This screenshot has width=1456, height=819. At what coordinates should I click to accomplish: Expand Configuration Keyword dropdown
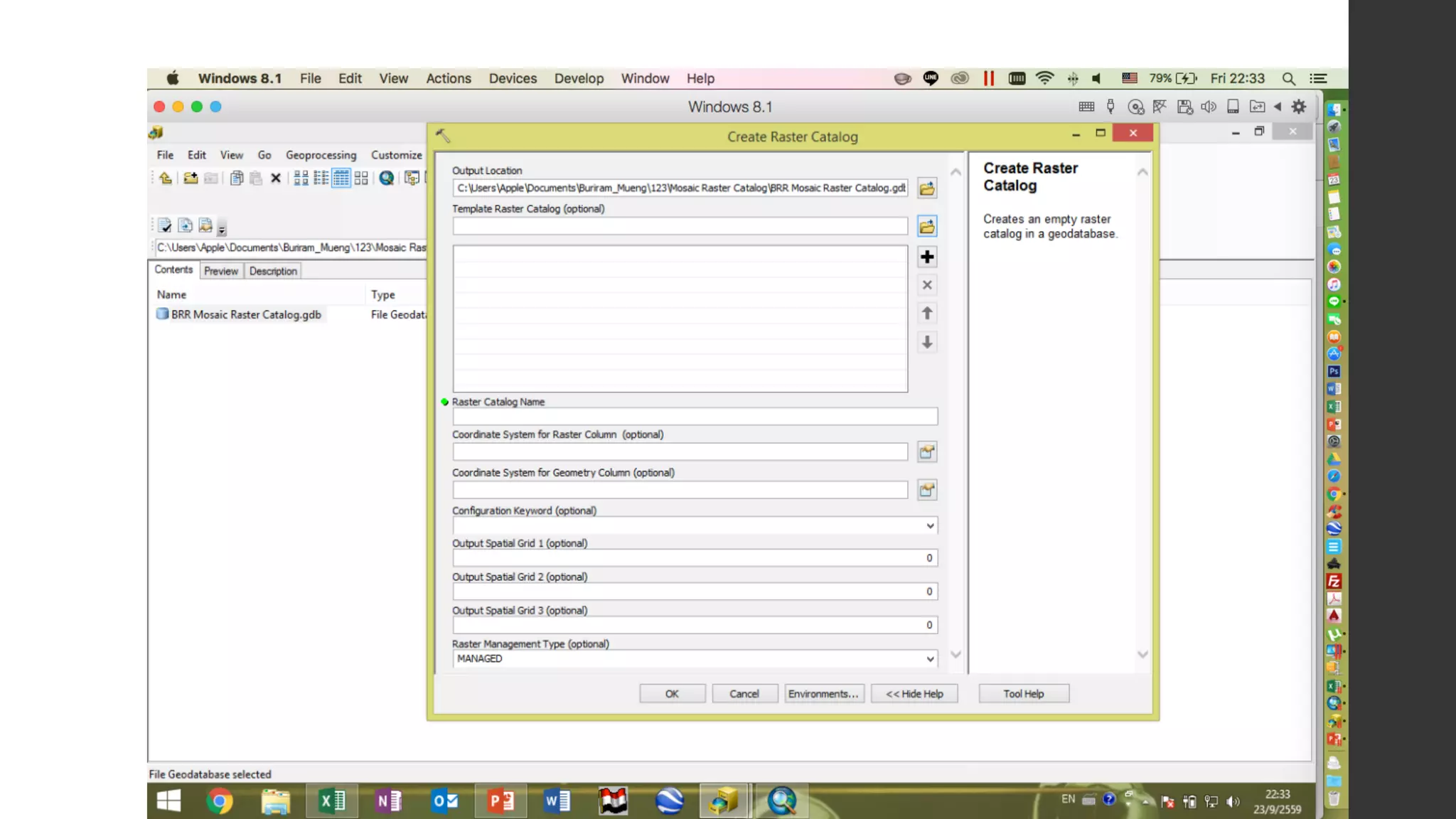pos(929,525)
